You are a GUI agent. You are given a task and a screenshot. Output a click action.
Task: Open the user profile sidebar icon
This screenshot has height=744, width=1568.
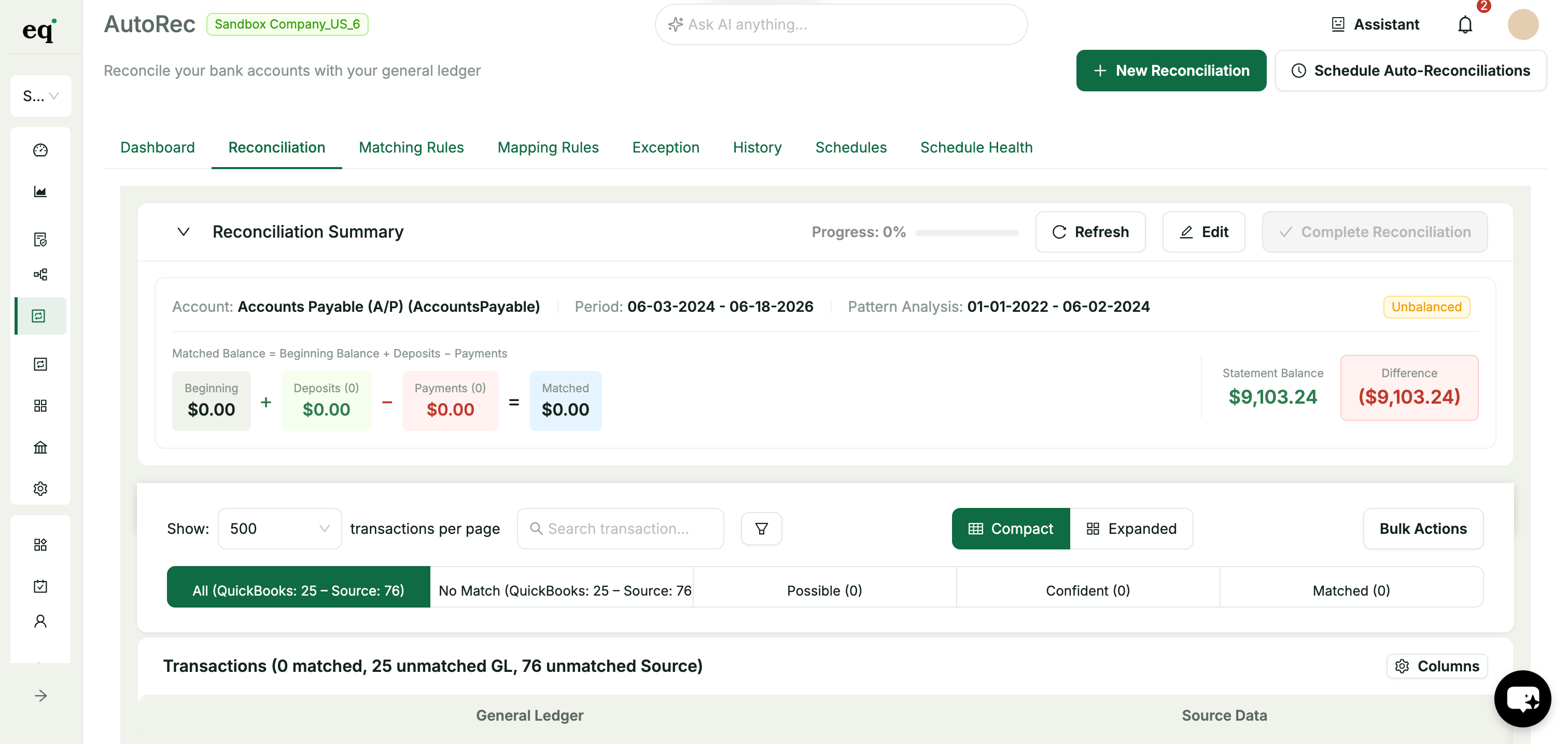pyautogui.click(x=40, y=621)
